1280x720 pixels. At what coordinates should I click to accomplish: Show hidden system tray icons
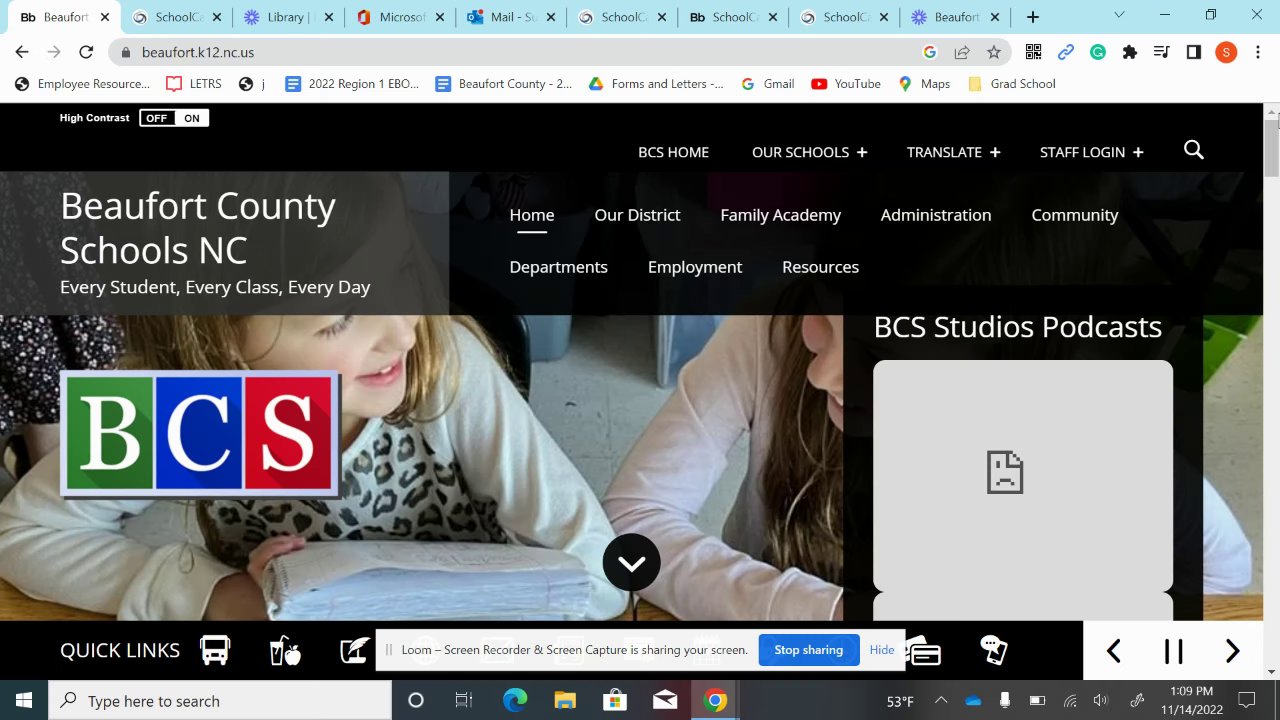941,700
